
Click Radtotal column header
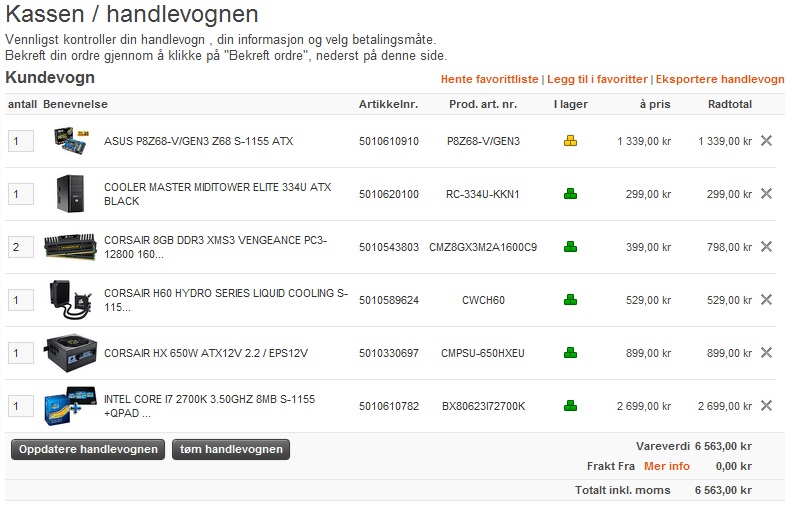coord(730,104)
